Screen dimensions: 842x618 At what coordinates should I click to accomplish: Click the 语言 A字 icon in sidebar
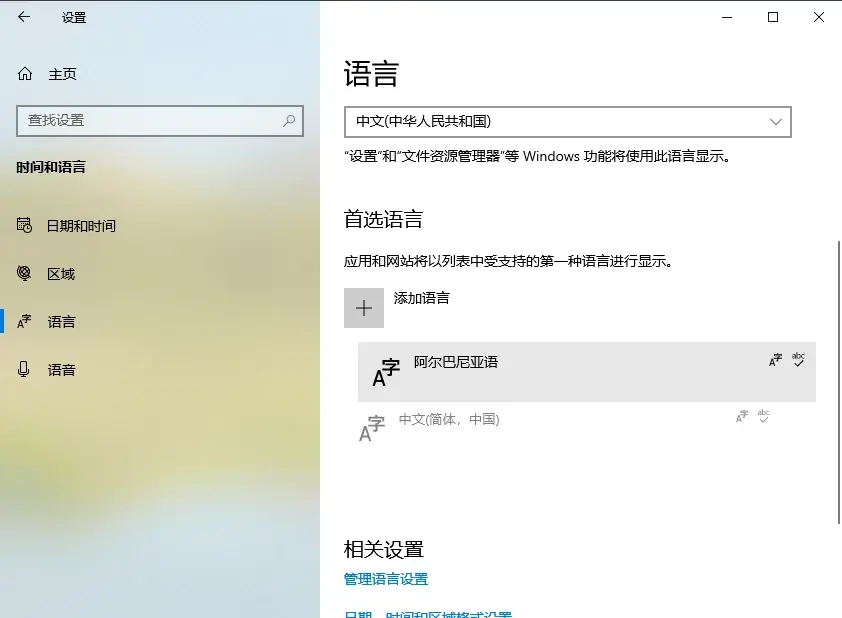pos(25,321)
